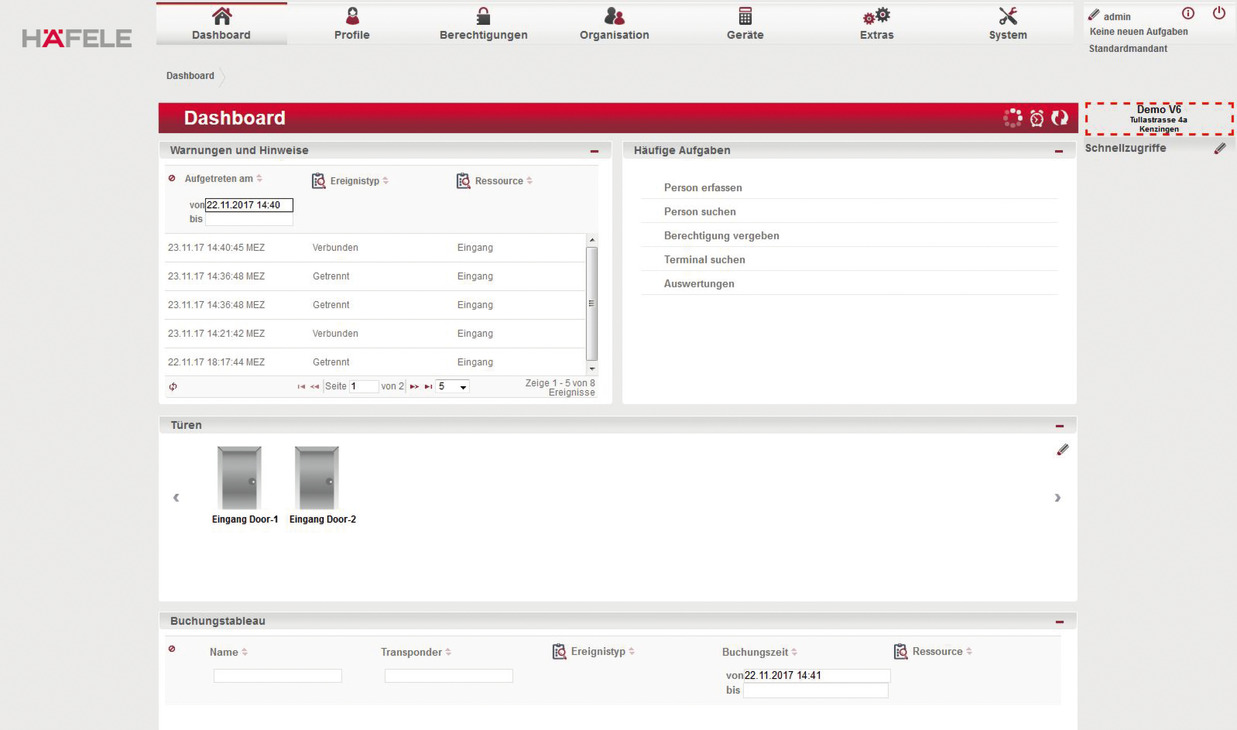Click the Name filter input in Buchungstableau
This screenshot has width=1237, height=730.
point(277,676)
